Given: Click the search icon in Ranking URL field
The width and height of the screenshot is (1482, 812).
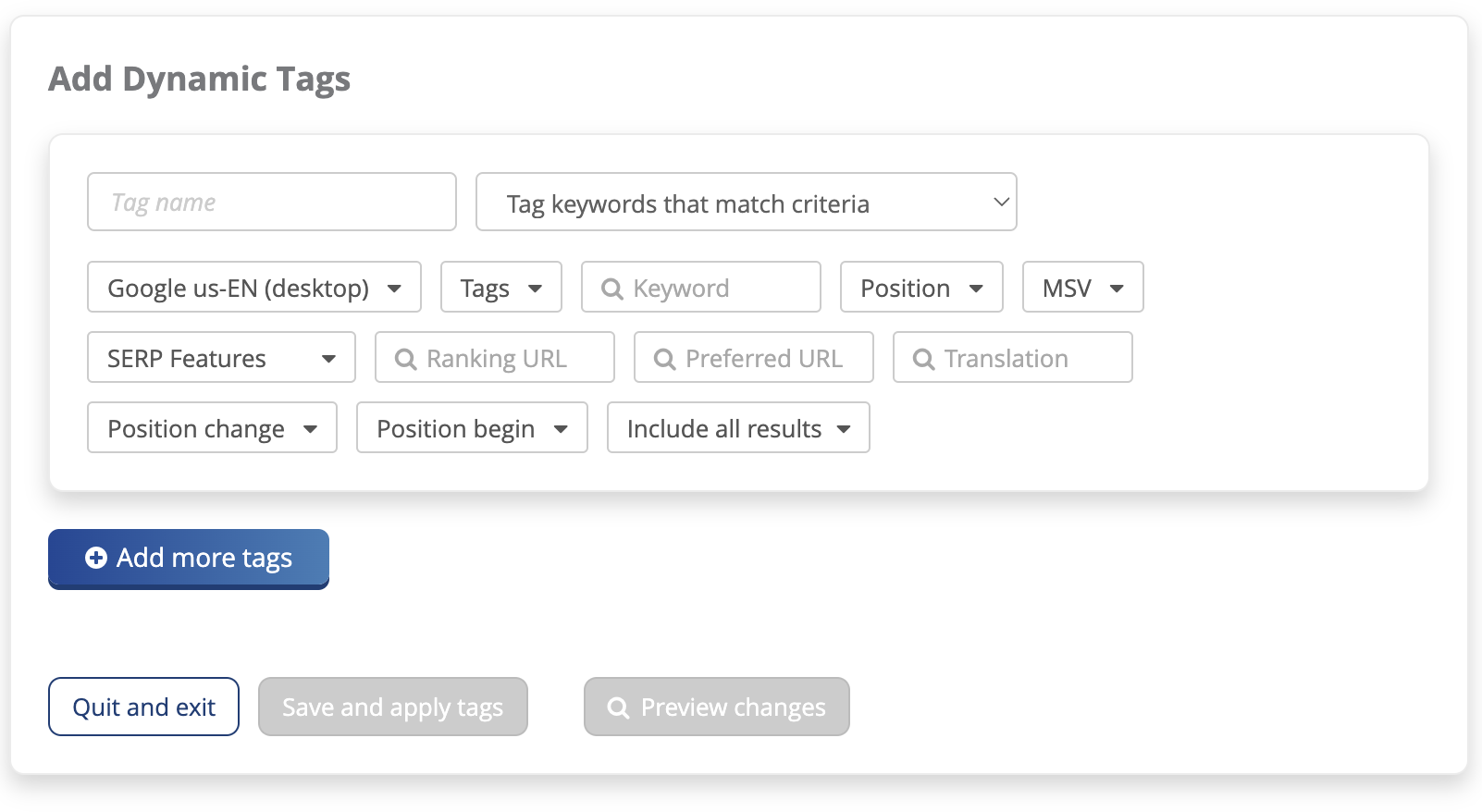Looking at the screenshot, I should point(405,359).
